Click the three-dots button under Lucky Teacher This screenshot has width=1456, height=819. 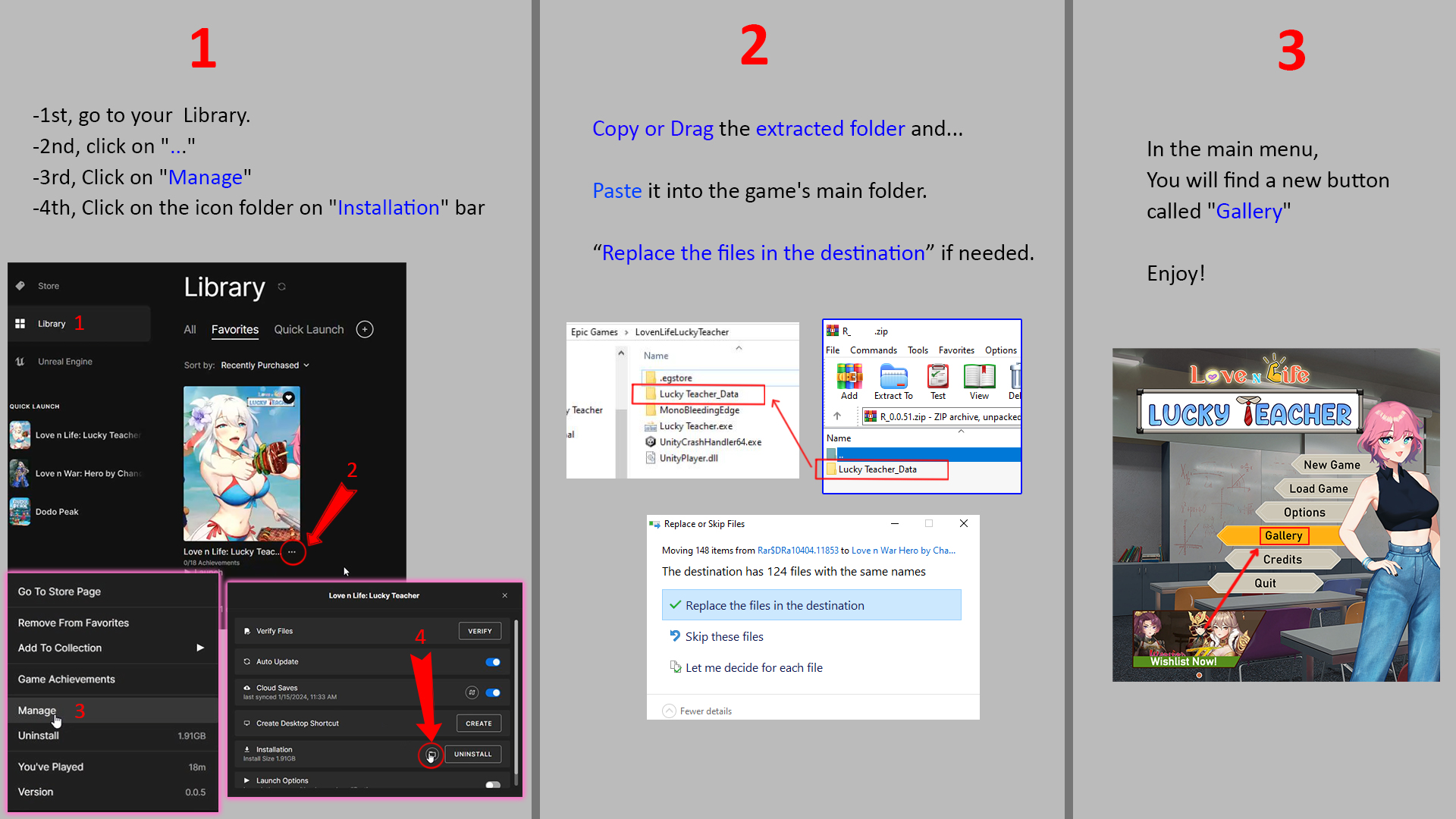(292, 552)
